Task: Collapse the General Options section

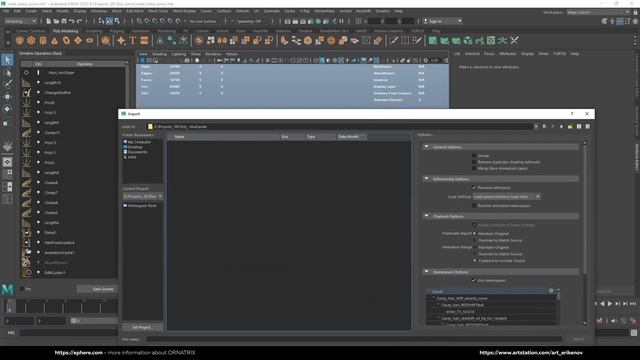Action: (427, 147)
